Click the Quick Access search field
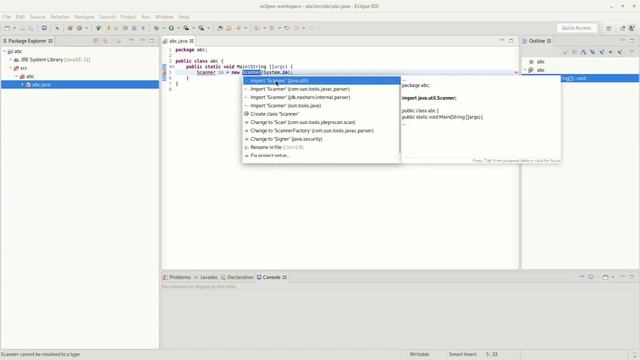The height and width of the screenshot is (360, 640). coord(576,28)
